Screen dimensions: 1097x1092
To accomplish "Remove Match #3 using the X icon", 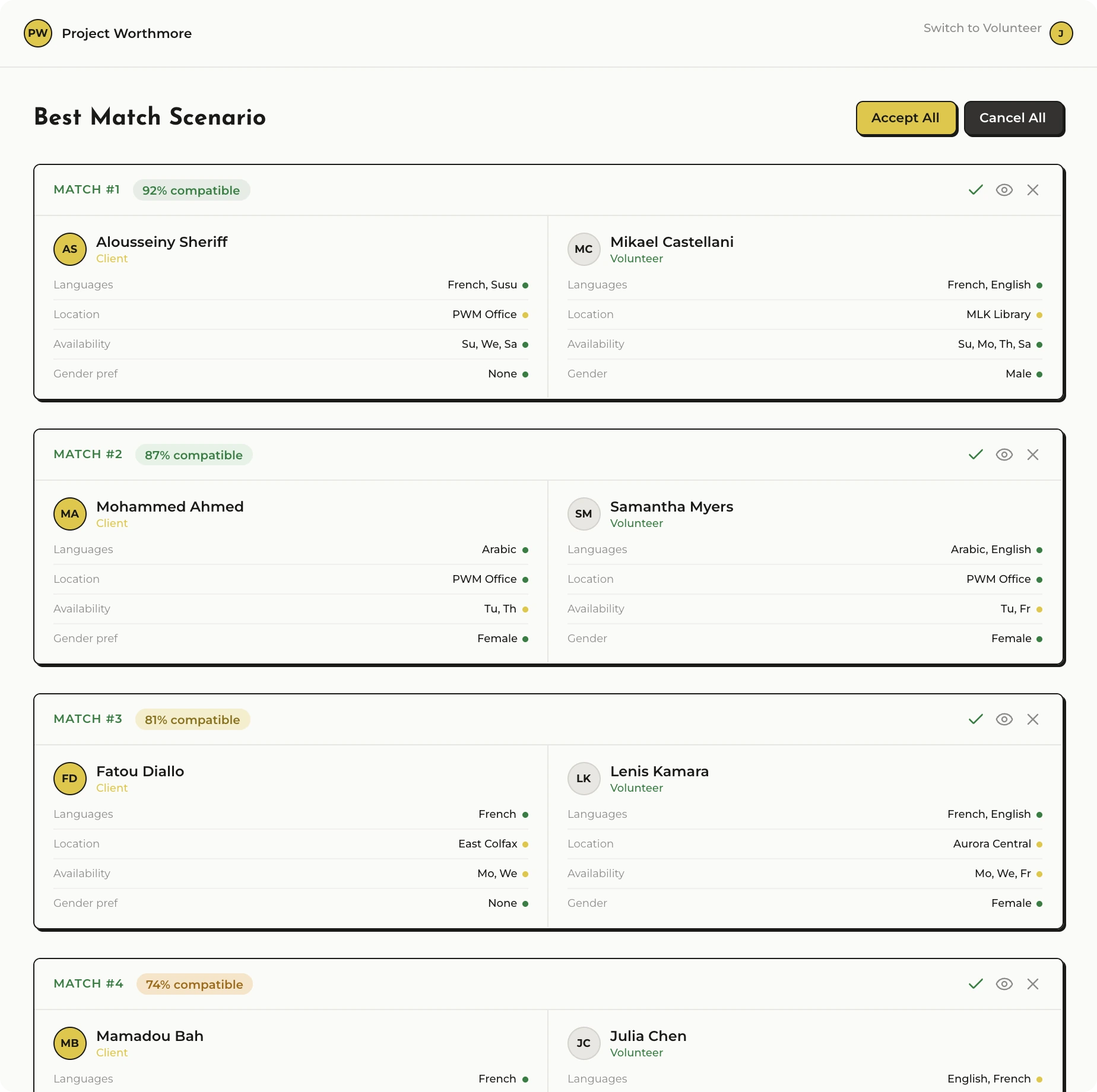I will coord(1032,719).
